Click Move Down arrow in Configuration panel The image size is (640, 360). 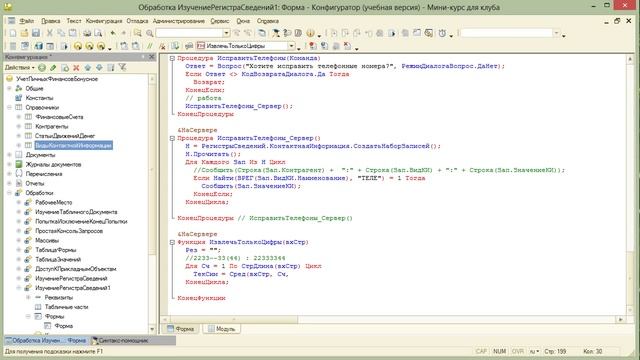click(x=99, y=67)
